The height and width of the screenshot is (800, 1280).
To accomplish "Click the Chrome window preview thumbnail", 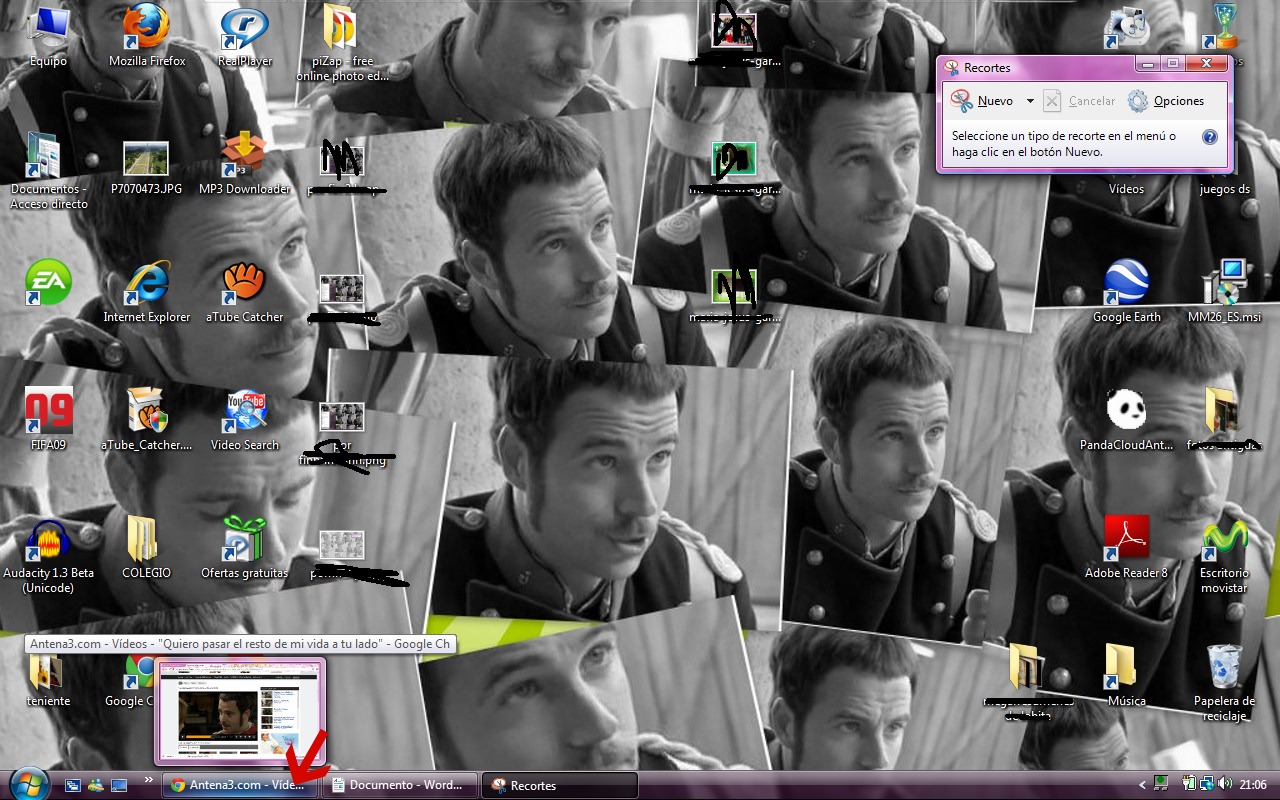I will (240, 711).
